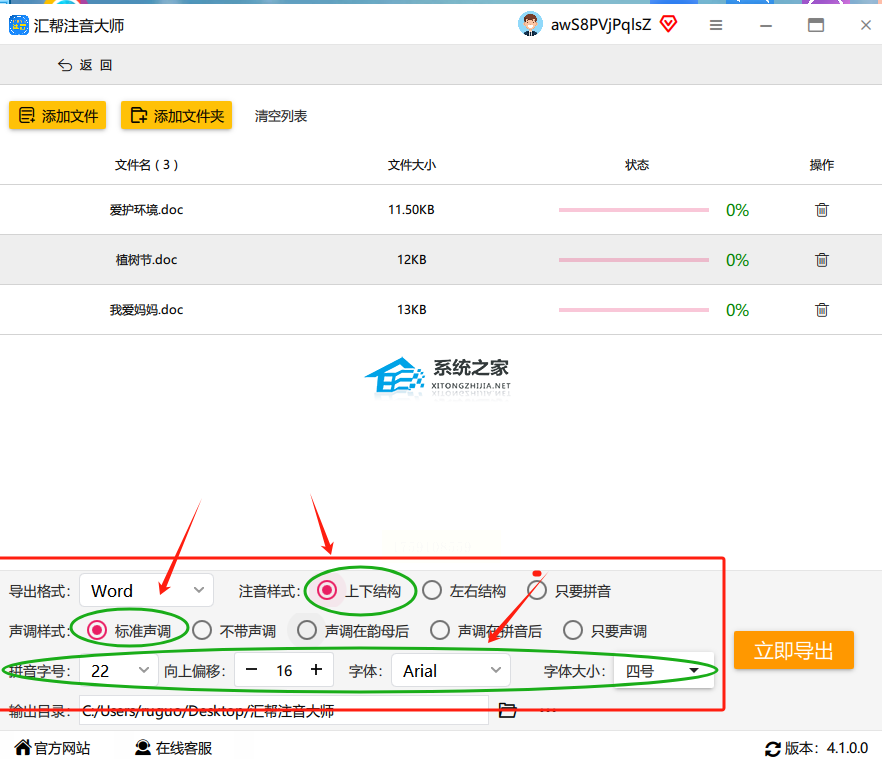882x759 pixels.
Task: Increase 向上偏移 with plus button
Action: point(316,670)
